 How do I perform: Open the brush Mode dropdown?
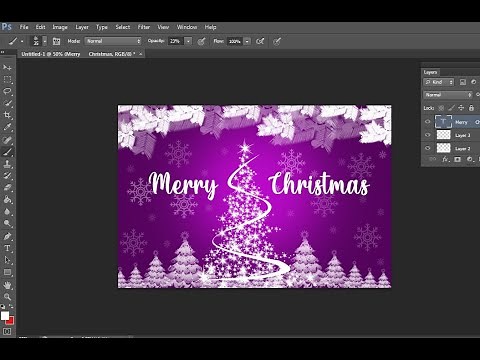(113, 41)
